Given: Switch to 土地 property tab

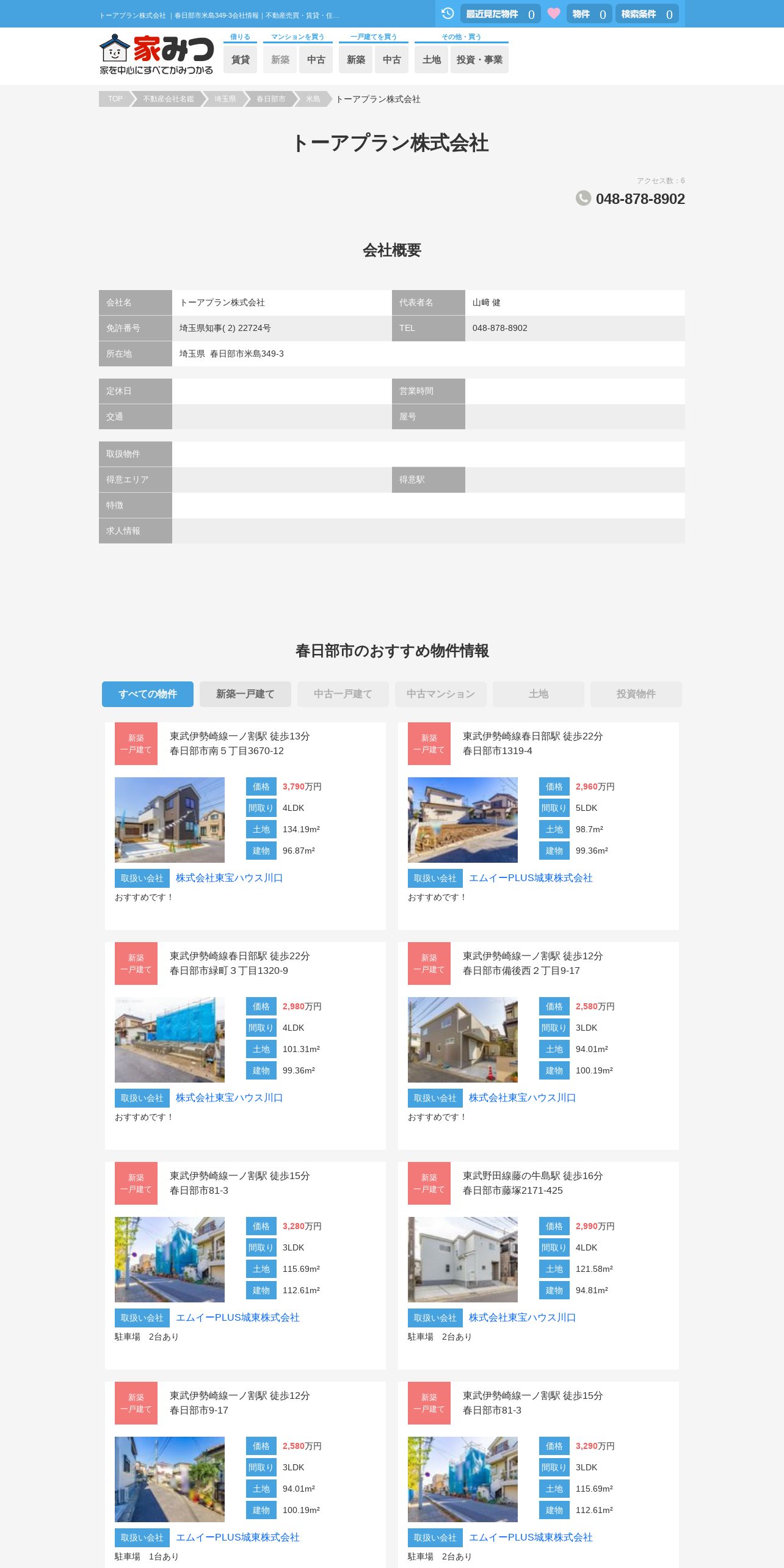Looking at the screenshot, I should tap(539, 694).
